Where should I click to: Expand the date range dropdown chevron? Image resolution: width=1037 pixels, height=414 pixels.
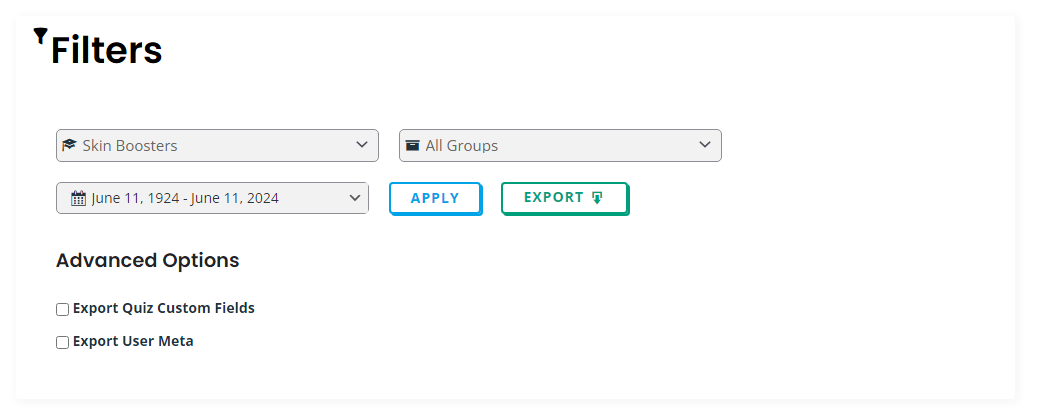(355, 197)
